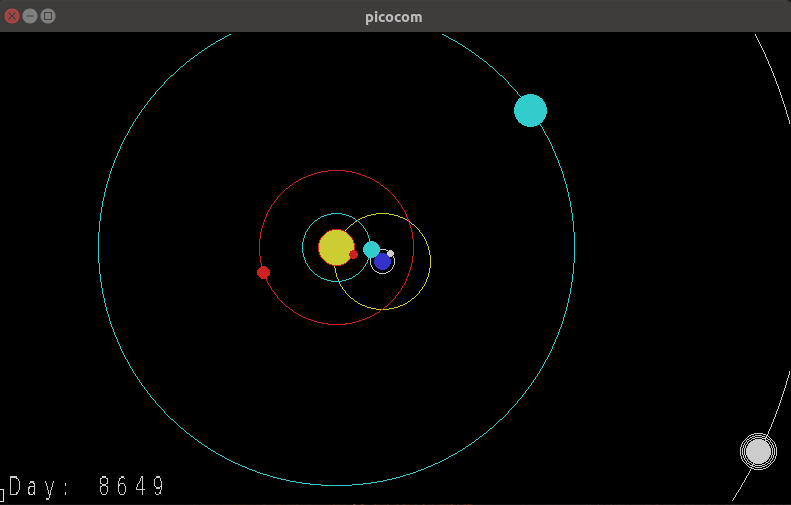Click the yellow orbit circle line
The height and width of the screenshot is (505, 791).
[431, 262]
